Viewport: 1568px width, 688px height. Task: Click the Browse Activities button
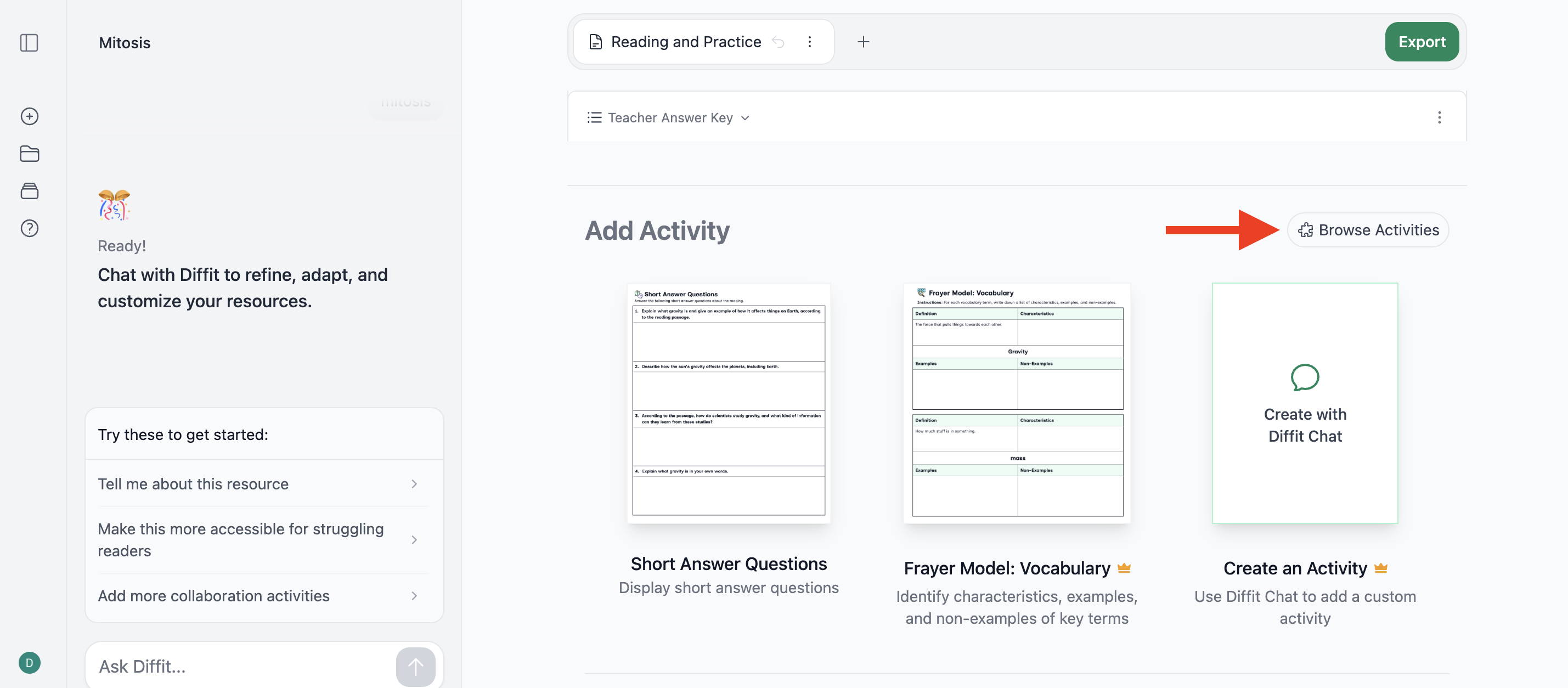coord(1368,230)
